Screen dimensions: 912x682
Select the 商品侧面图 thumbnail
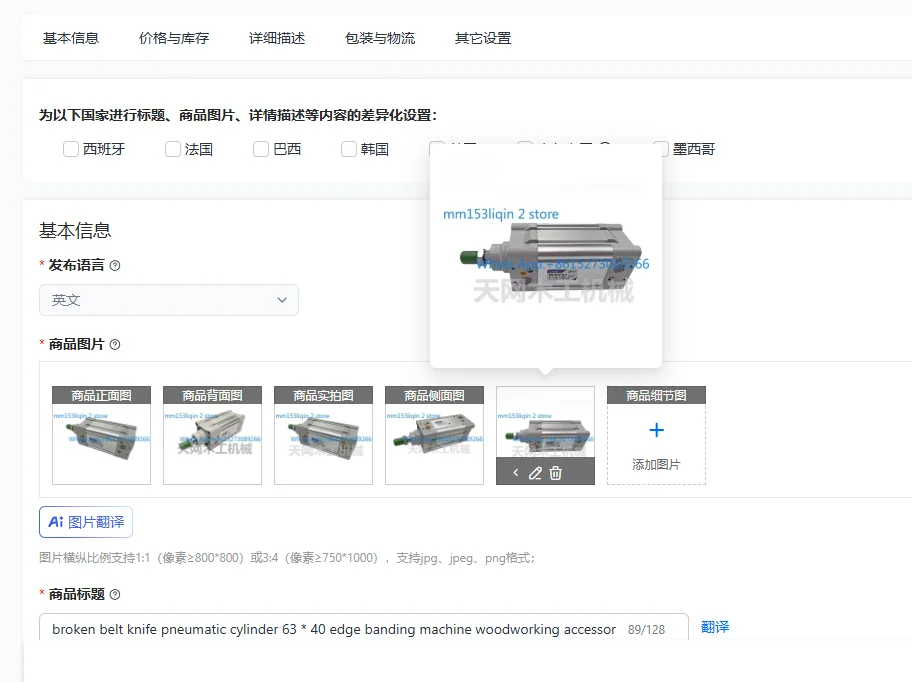click(x=434, y=435)
